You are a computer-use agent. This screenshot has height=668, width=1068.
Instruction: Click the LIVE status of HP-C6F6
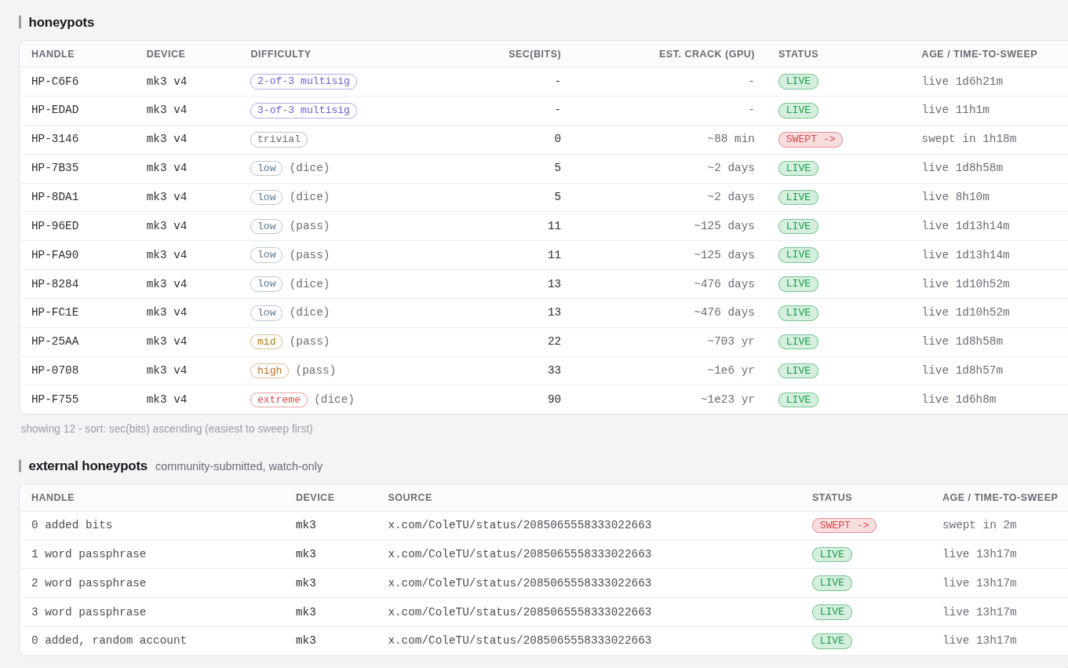point(798,81)
